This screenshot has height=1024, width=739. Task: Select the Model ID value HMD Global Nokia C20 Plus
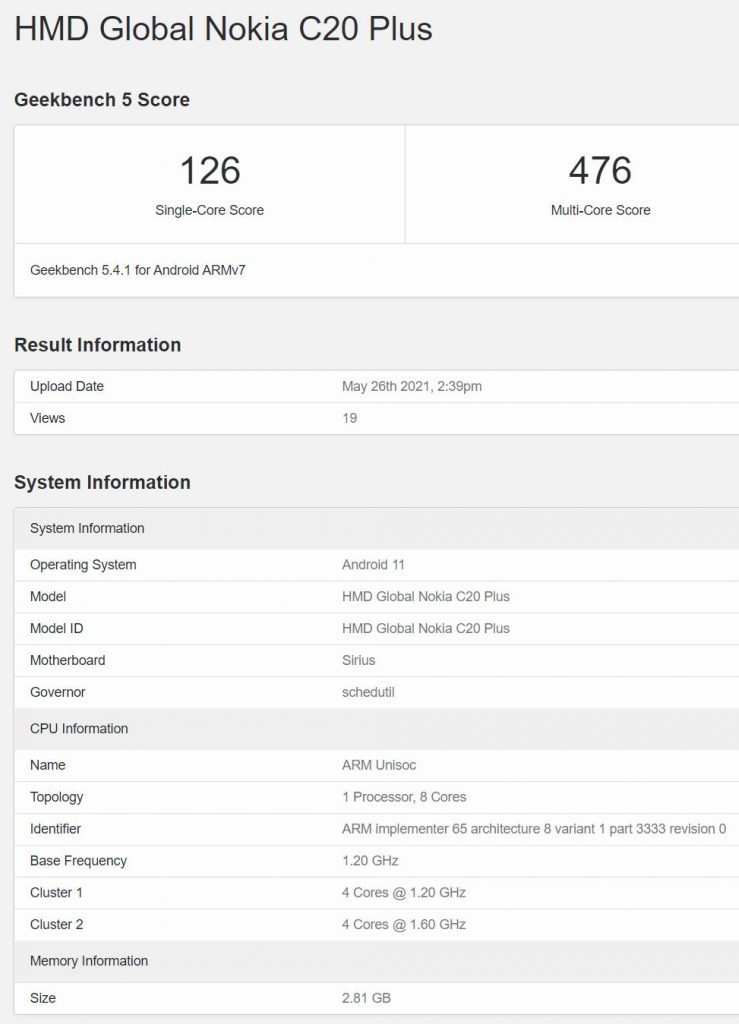[426, 629]
